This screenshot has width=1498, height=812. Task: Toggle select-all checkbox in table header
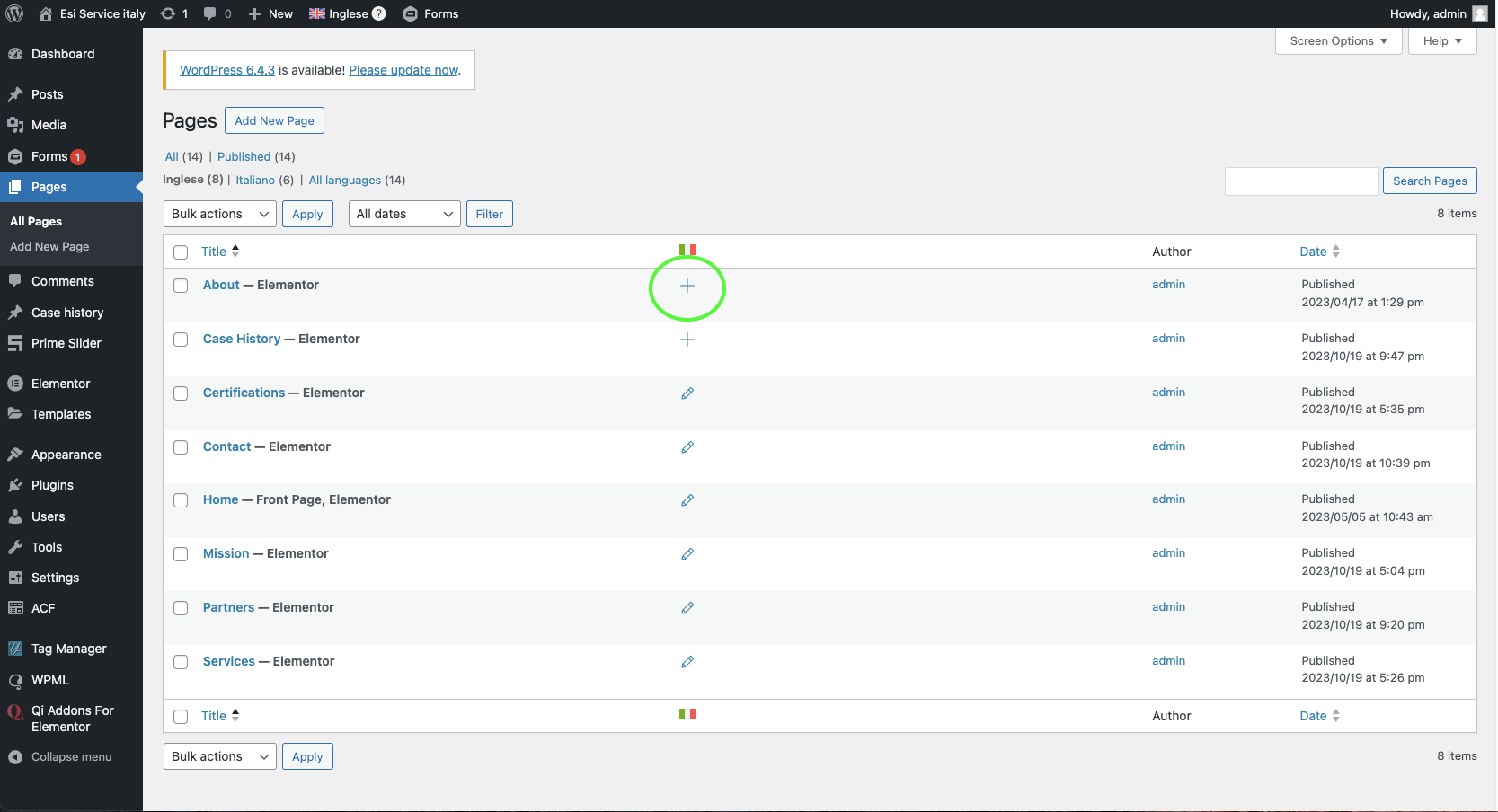[x=181, y=252]
